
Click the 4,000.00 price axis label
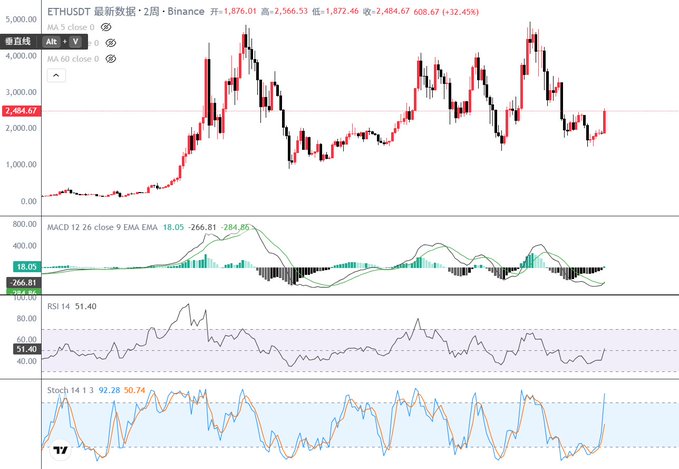21,55
